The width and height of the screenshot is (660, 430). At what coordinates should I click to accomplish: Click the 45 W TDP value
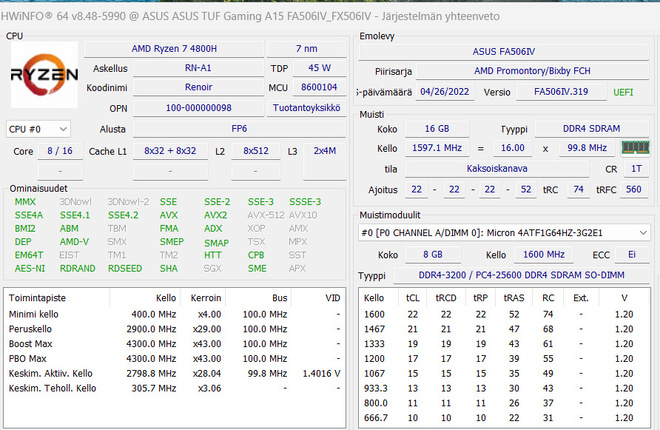coord(319,68)
